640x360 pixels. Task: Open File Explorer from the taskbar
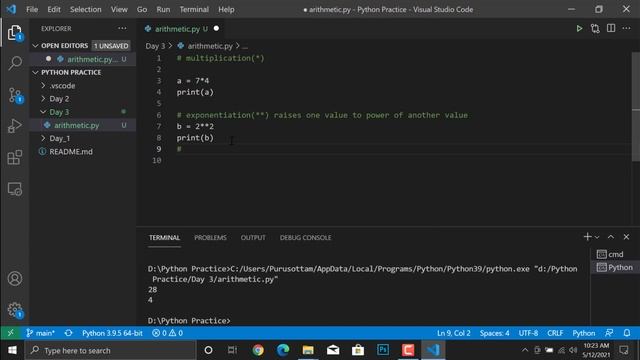click(308, 350)
